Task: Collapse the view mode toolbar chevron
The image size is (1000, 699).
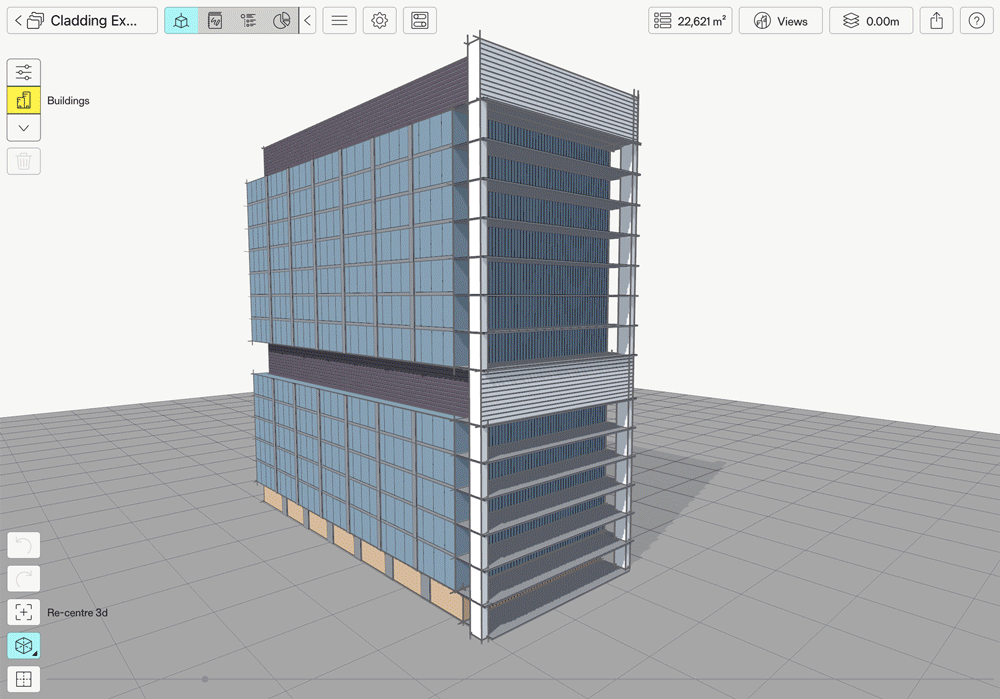Action: tap(308, 21)
